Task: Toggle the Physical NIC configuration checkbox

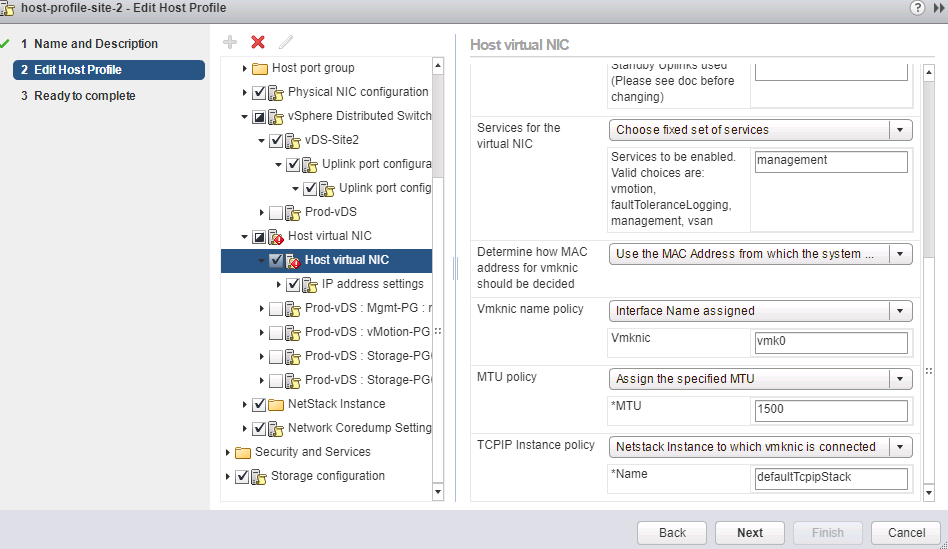Action: pos(259,93)
